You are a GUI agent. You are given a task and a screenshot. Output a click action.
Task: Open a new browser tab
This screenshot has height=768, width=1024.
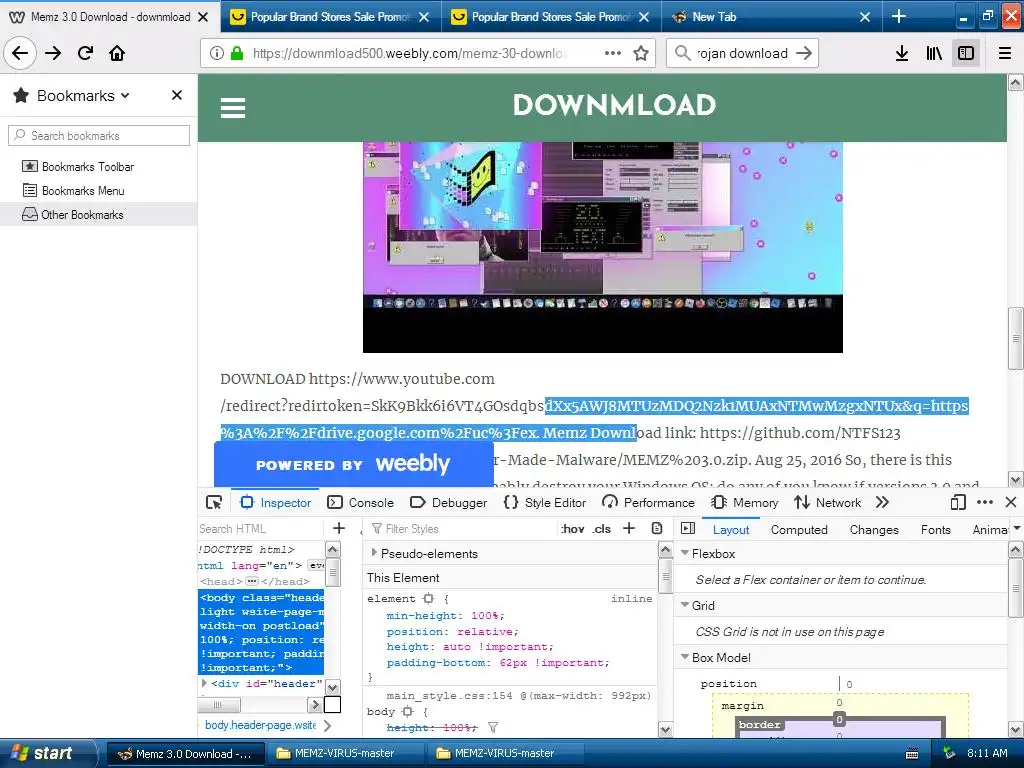(899, 16)
